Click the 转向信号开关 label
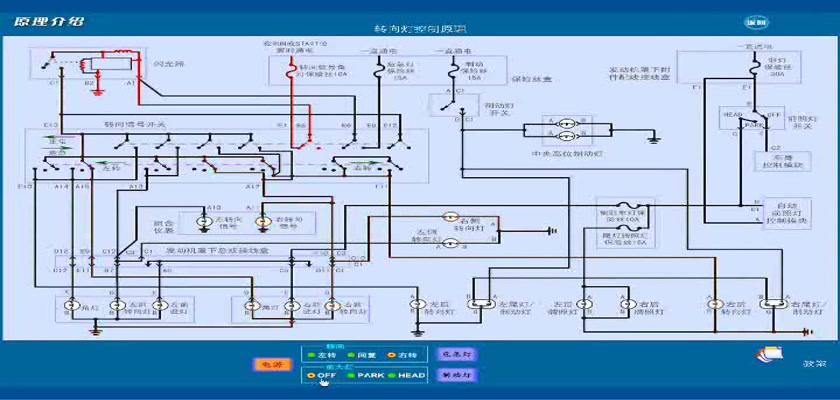840x400 pixels. [x=134, y=124]
